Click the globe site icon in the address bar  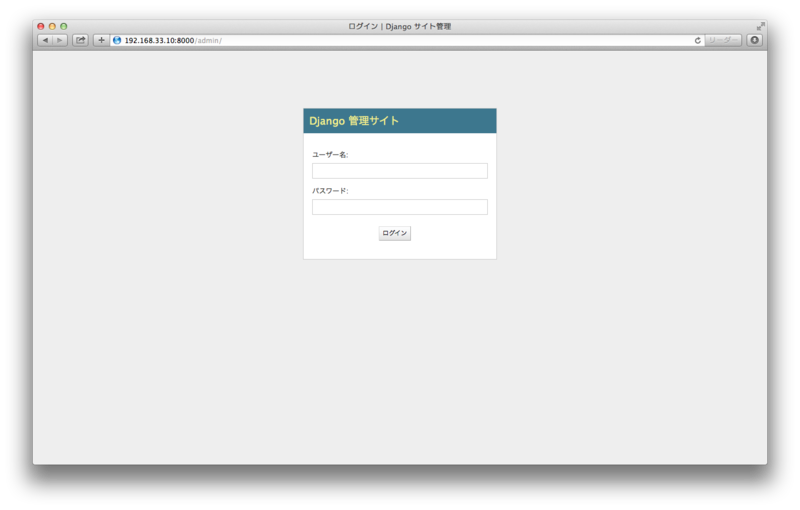tap(117, 40)
